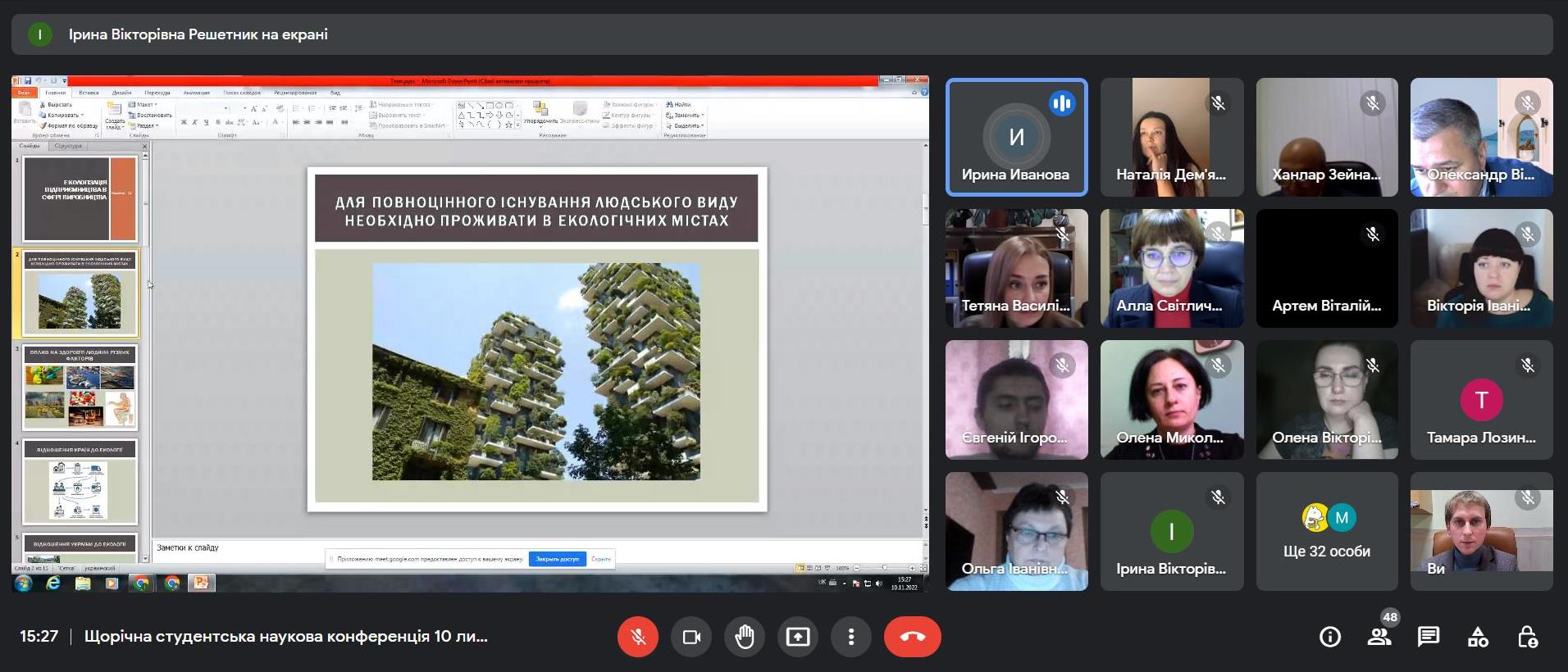Select Тамара Лозин... participant tile

(1482, 400)
